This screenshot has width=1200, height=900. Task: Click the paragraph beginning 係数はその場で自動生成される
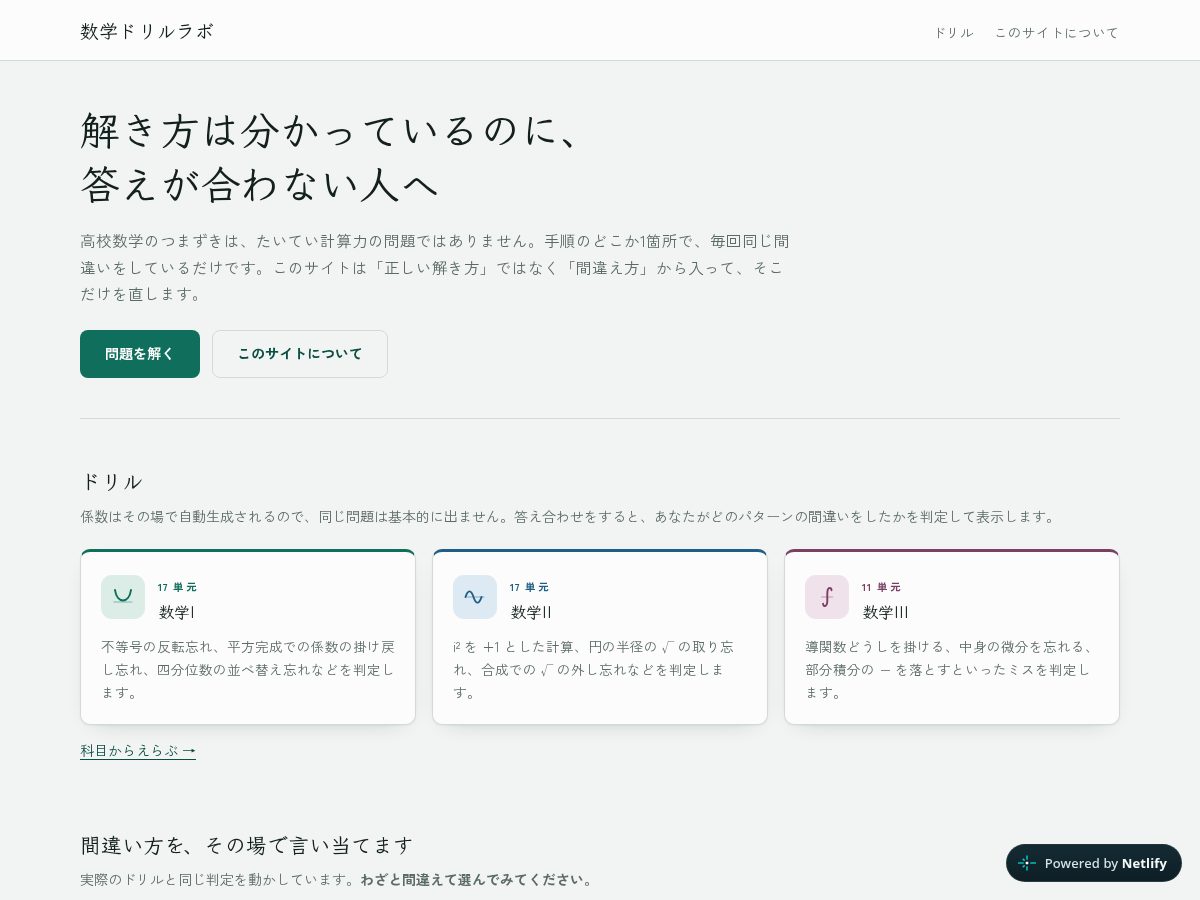pos(568,517)
